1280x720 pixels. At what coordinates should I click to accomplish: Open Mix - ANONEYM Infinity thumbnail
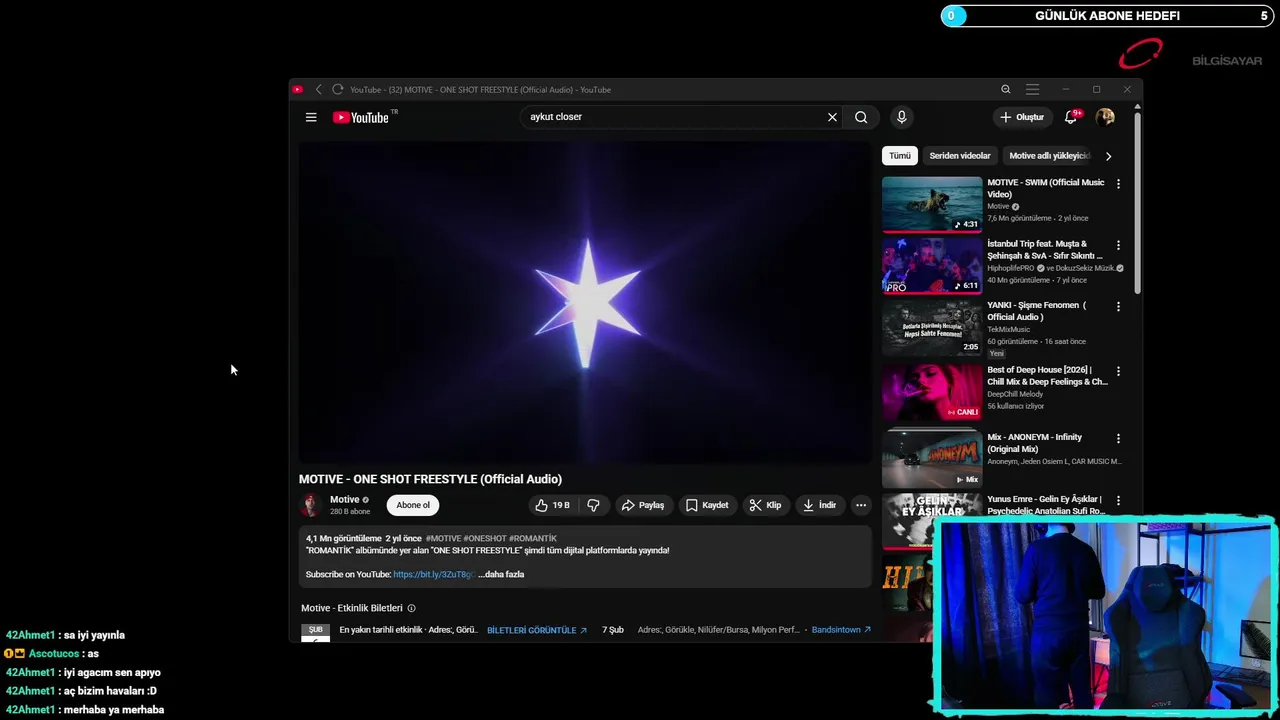[x=932, y=458]
